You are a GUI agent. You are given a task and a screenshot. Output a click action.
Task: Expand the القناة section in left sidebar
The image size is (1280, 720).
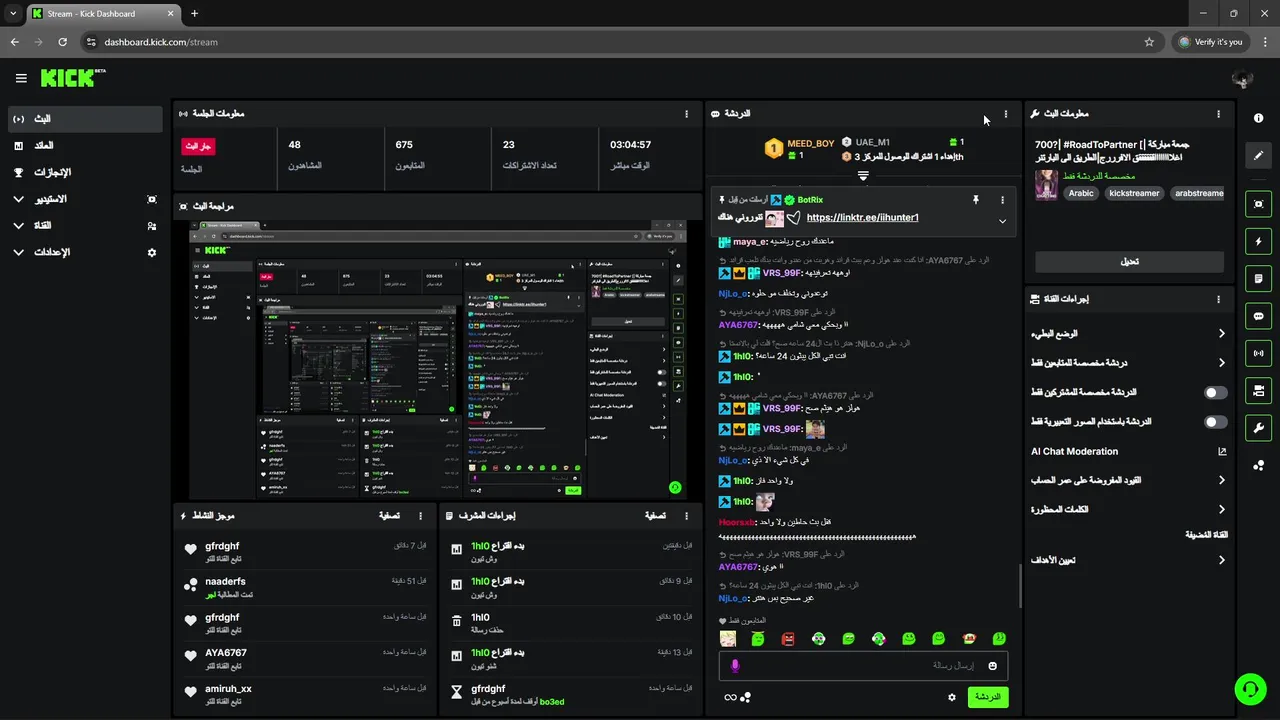[19, 226]
